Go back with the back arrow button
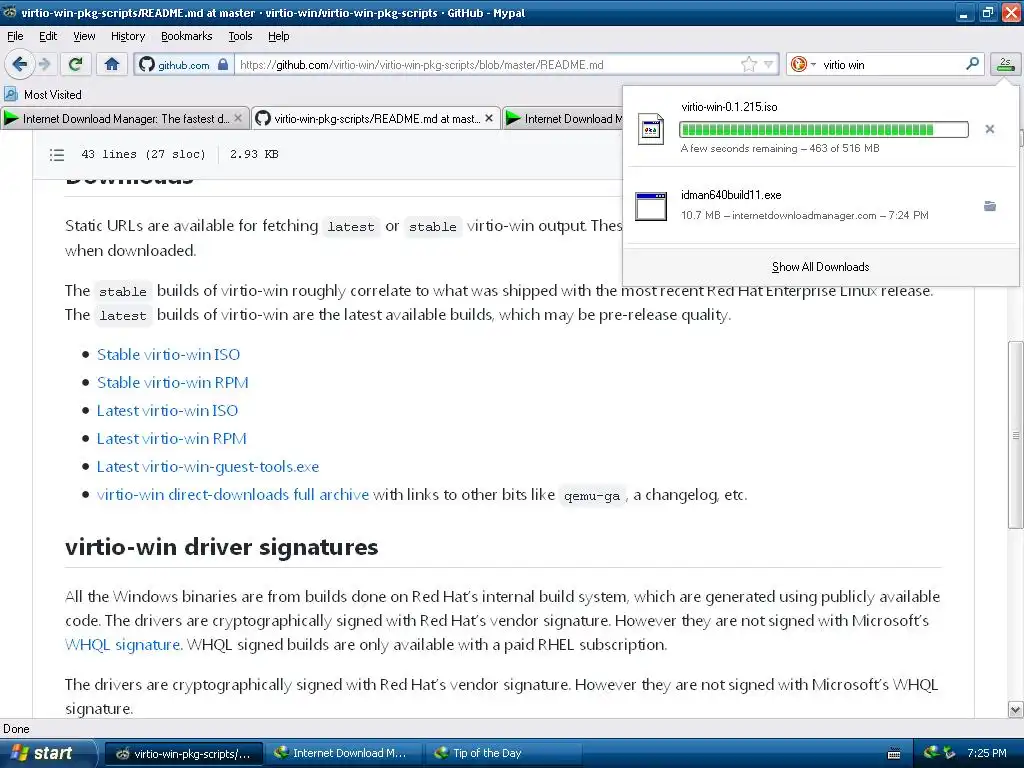 point(19,64)
